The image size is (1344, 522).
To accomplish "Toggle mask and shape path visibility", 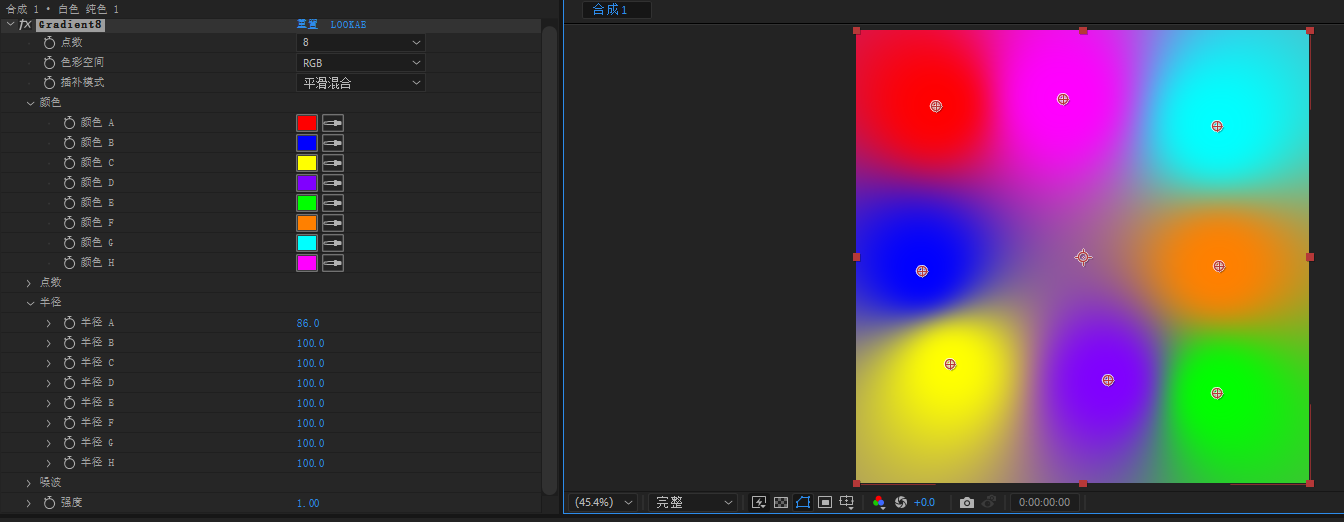I will click(x=803, y=502).
